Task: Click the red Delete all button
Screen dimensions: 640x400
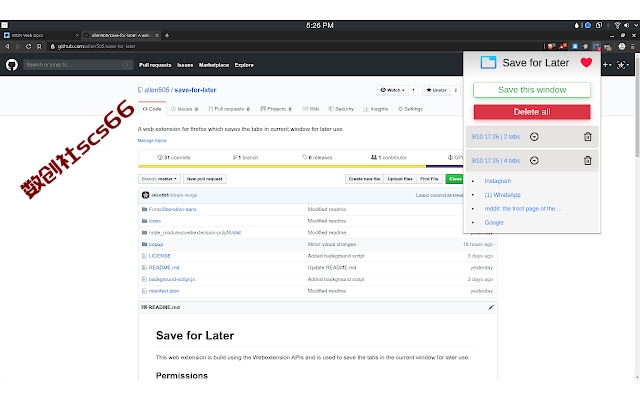Action: coord(532,112)
